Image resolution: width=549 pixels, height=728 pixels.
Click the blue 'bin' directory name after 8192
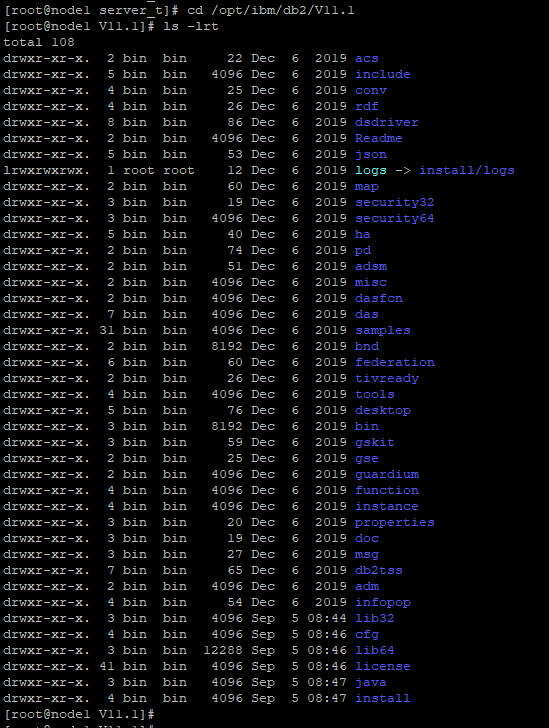tap(366, 427)
